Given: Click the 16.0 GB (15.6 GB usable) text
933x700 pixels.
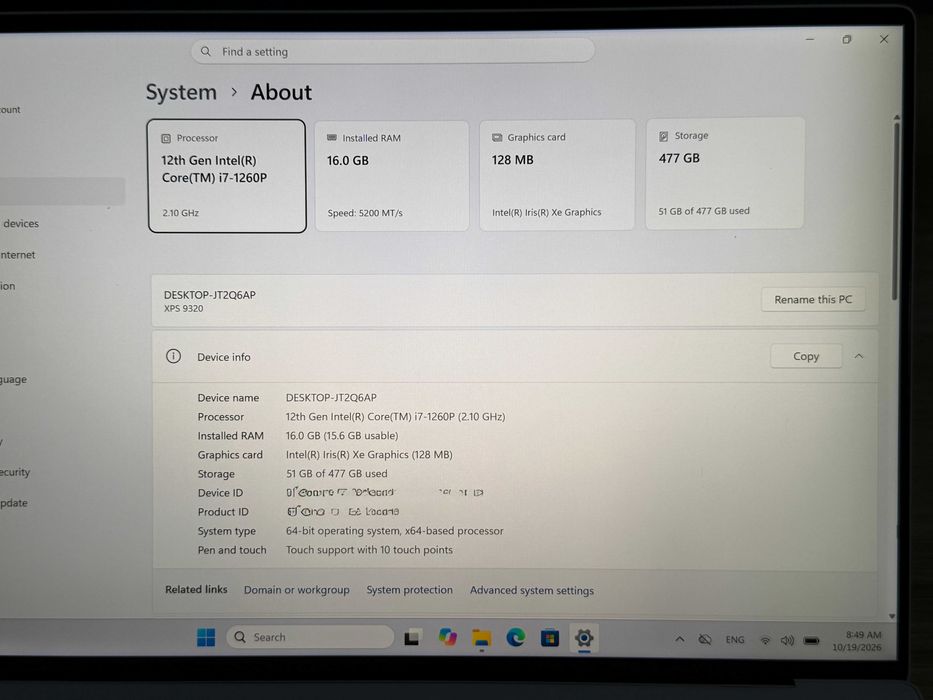Looking at the screenshot, I should 342,436.
